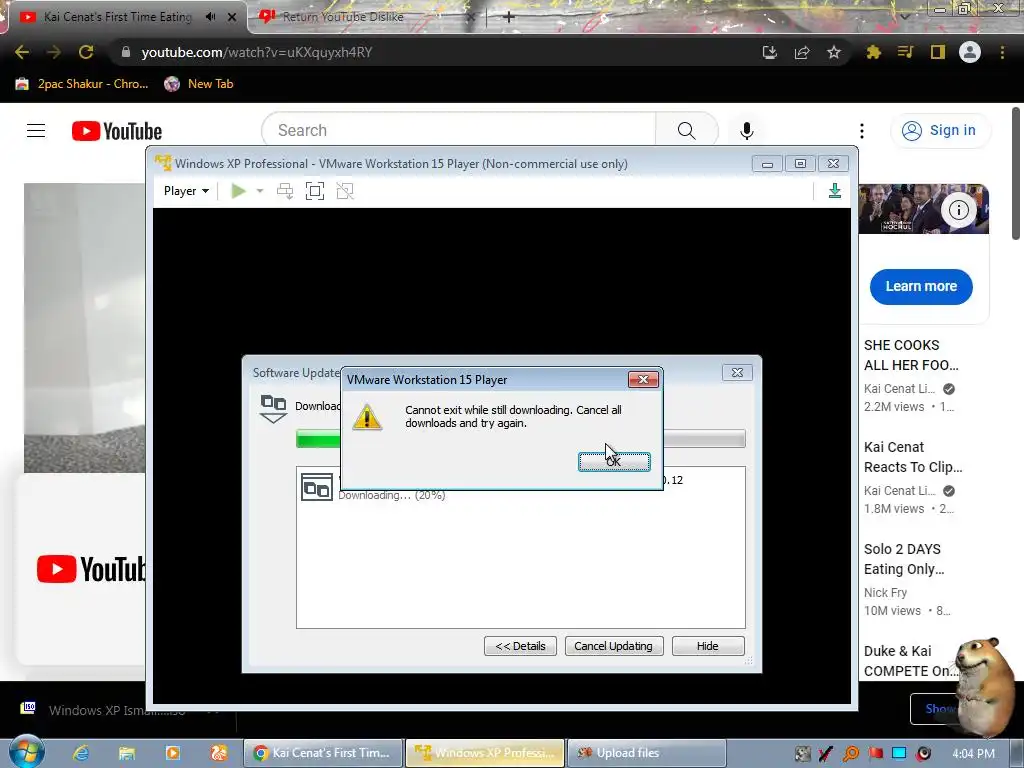
Task: Open Internet Explorer from taskbar
Action: (80, 753)
